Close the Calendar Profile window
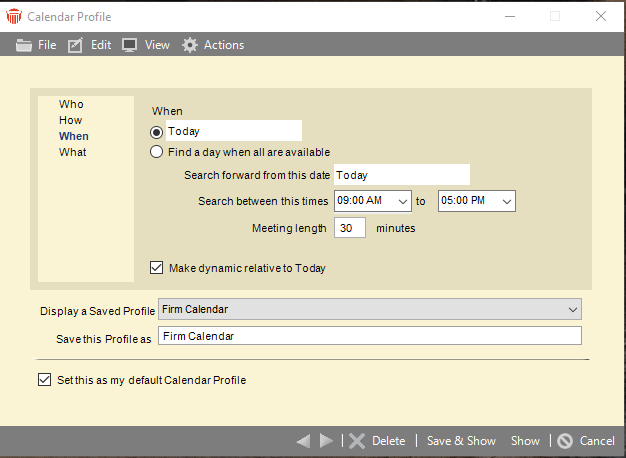 pyautogui.click(x=601, y=16)
